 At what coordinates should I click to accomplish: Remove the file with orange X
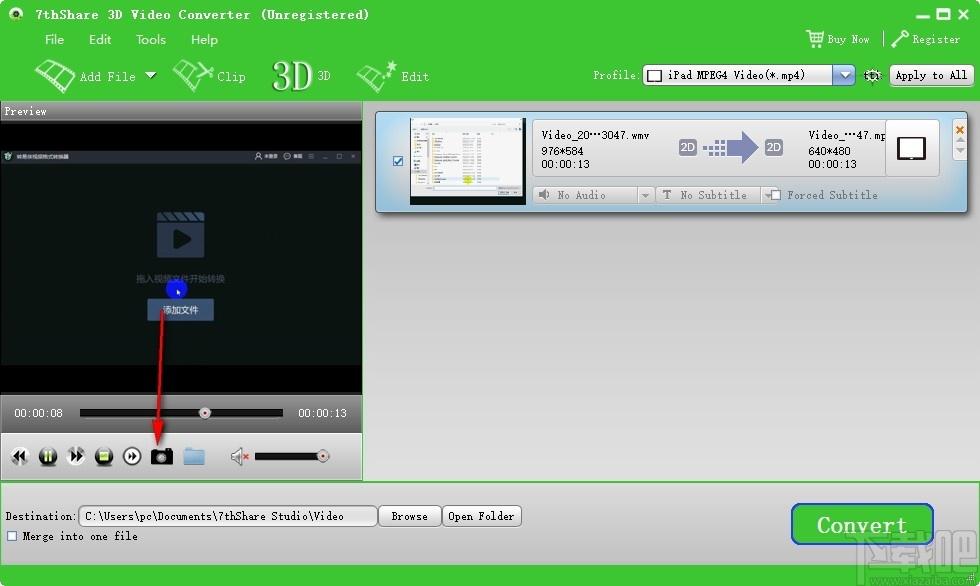click(x=960, y=129)
